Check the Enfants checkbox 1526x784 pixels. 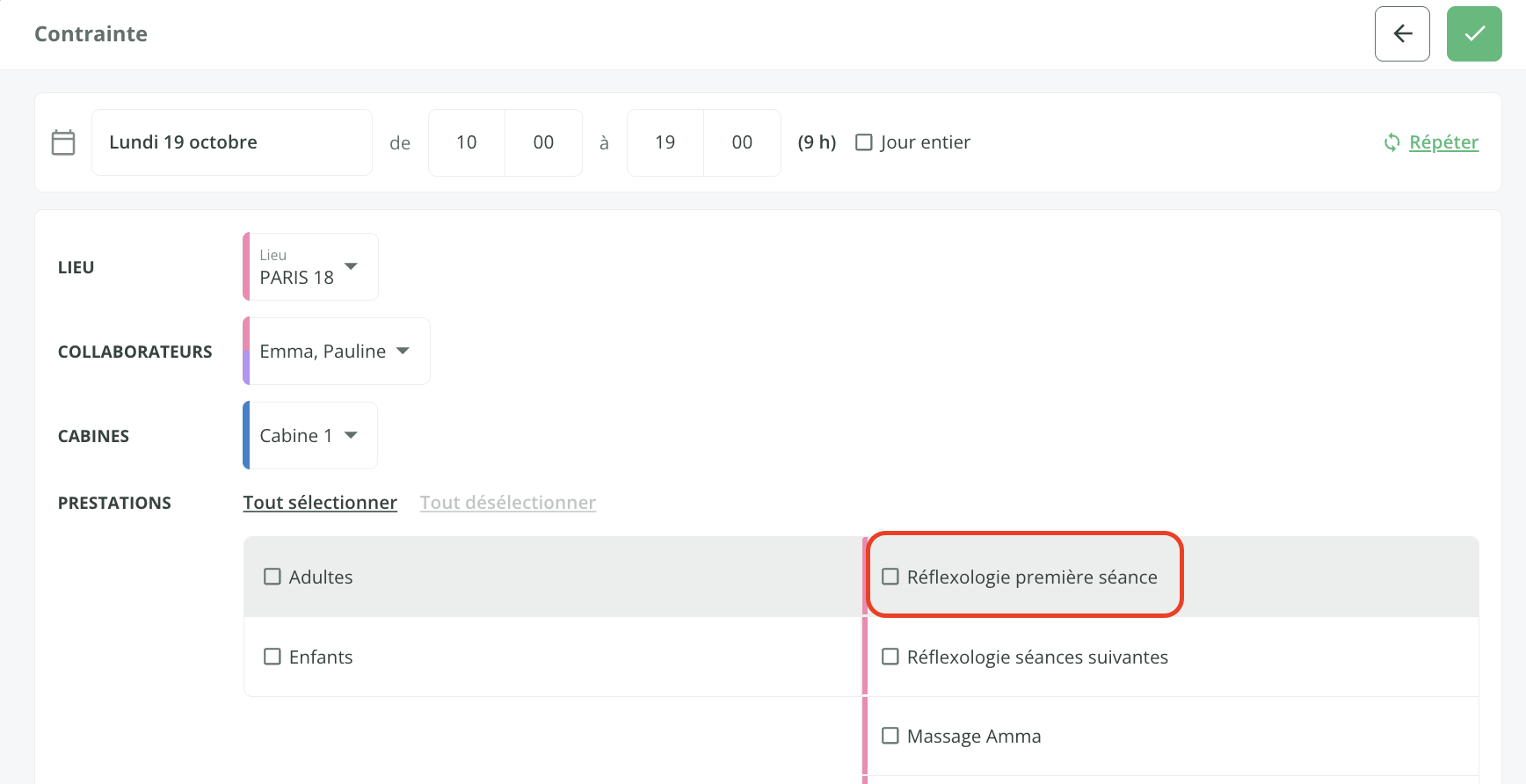pos(272,657)
